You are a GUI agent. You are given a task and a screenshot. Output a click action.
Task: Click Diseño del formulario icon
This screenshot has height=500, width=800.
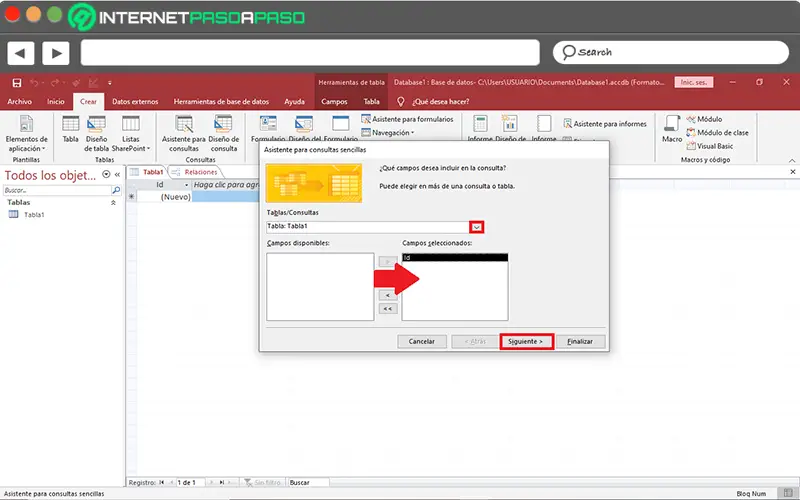304,123
